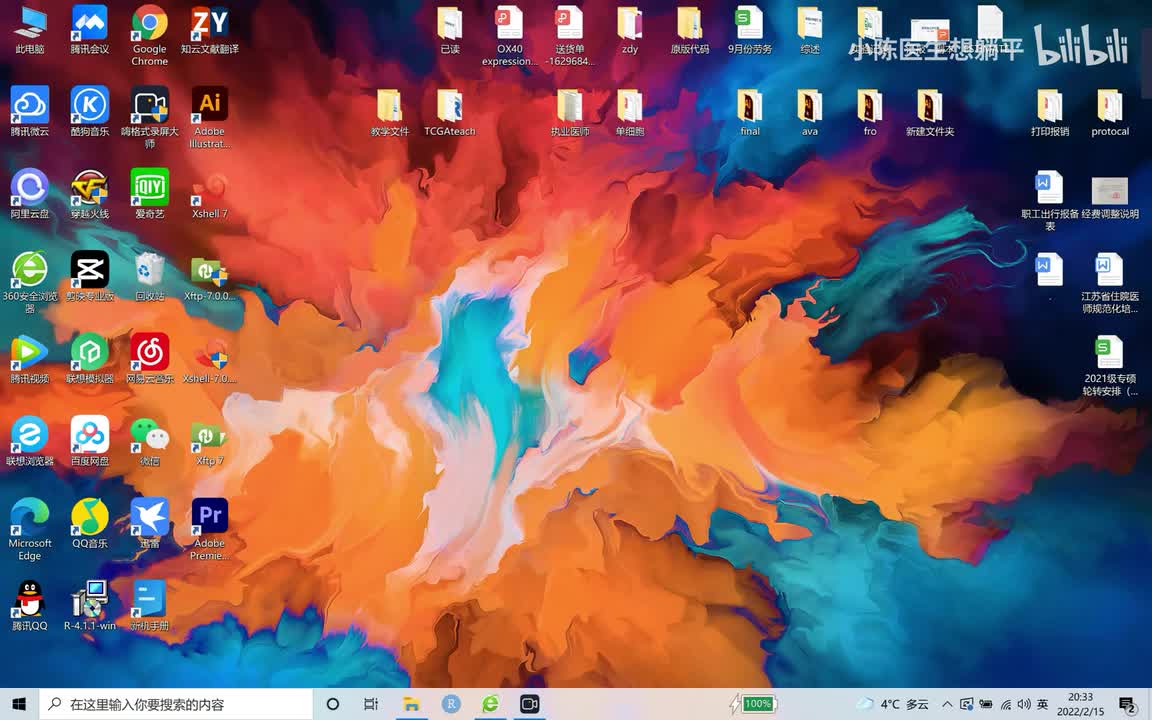
Task: Select the 已读 folder
Action: [450, 29]
